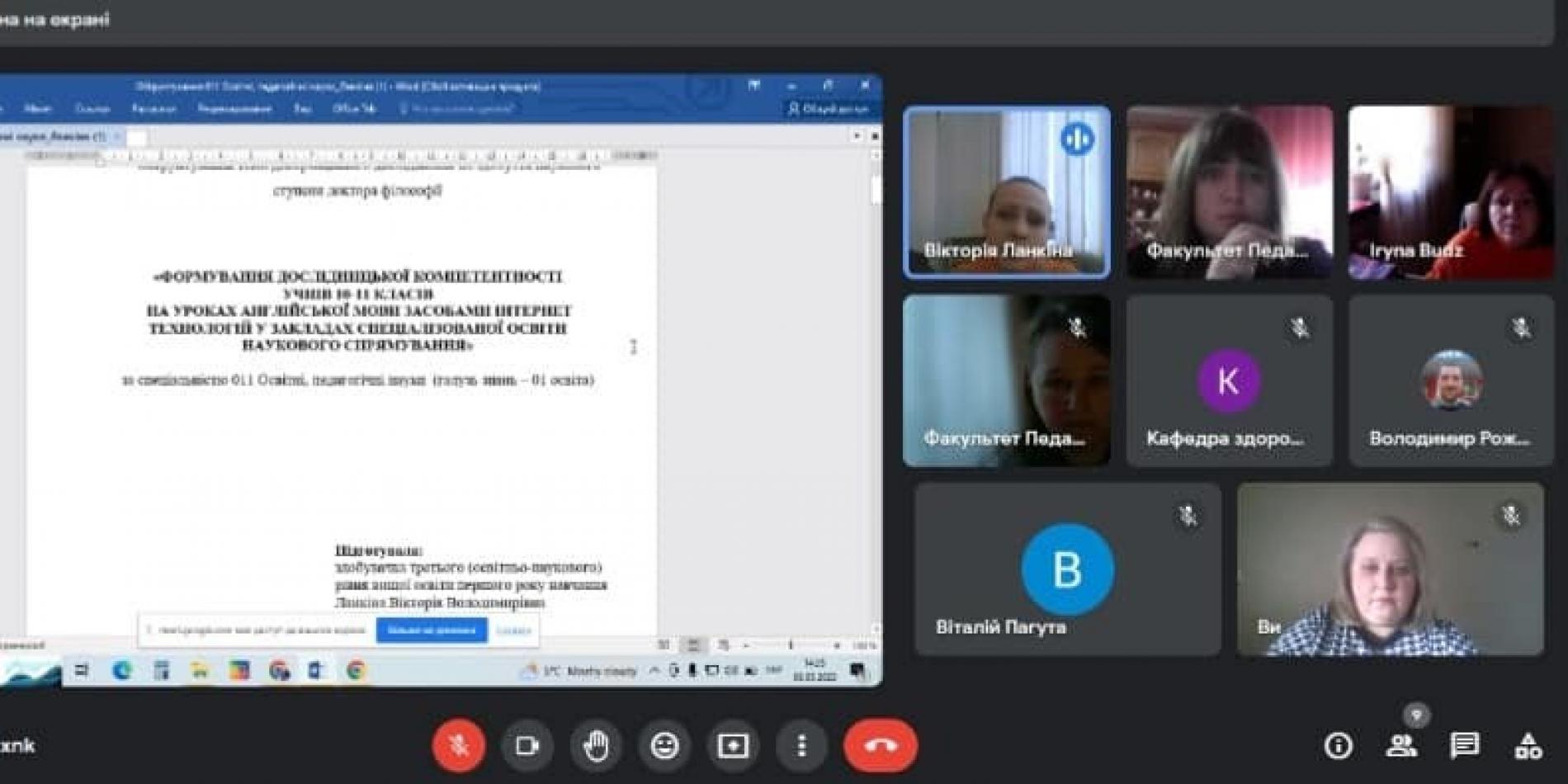Click the Office Tab bar dropdown arrow
The height and width of the screenshot is (784, 1568).
[x=857, y=136]
